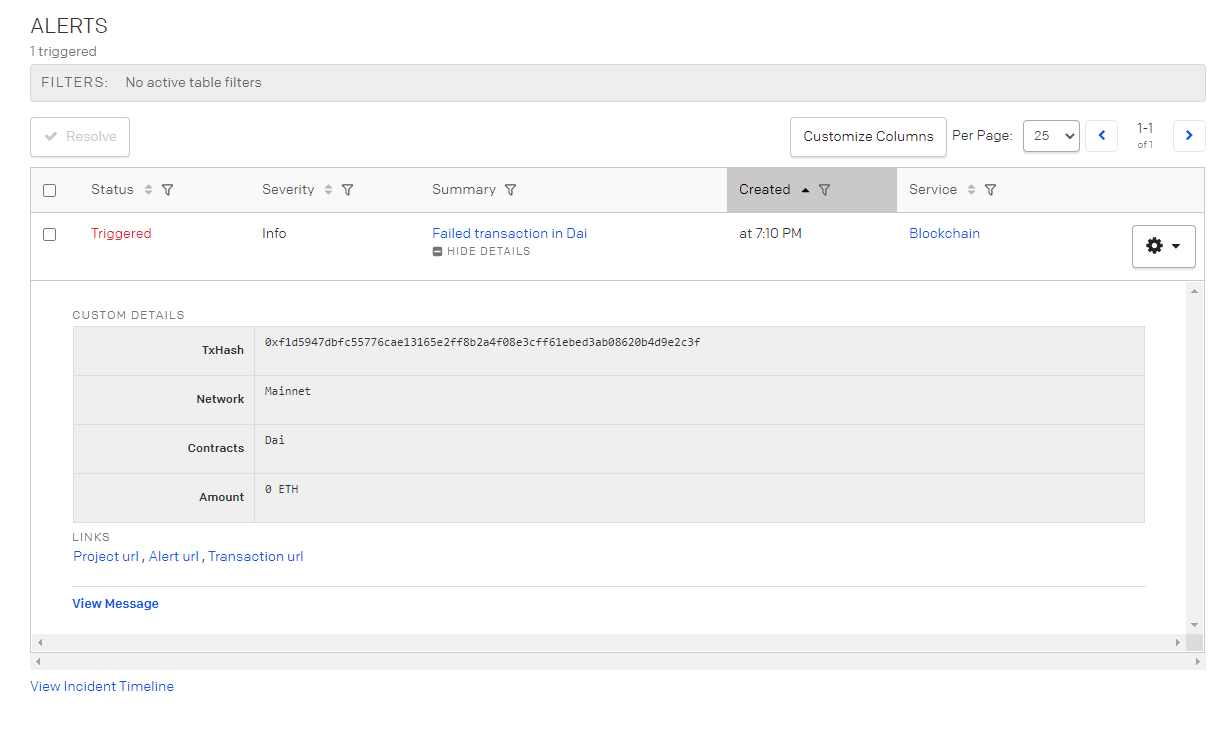Click the at 7:10 PM created time
The width and height of the screenshot is (1227, 747).
(x=770, y=233)
